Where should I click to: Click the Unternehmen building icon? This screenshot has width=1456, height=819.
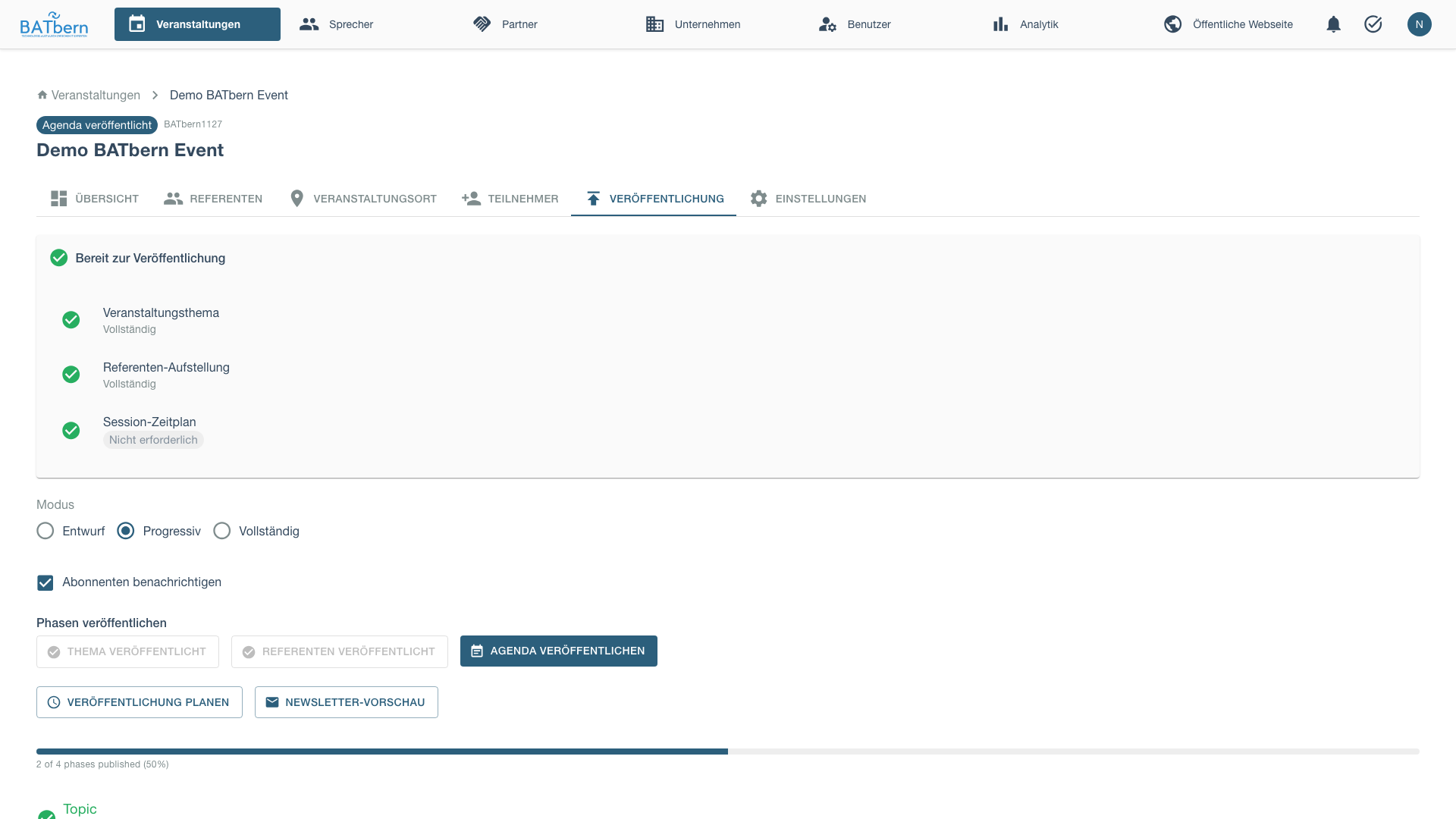(654, 24)
